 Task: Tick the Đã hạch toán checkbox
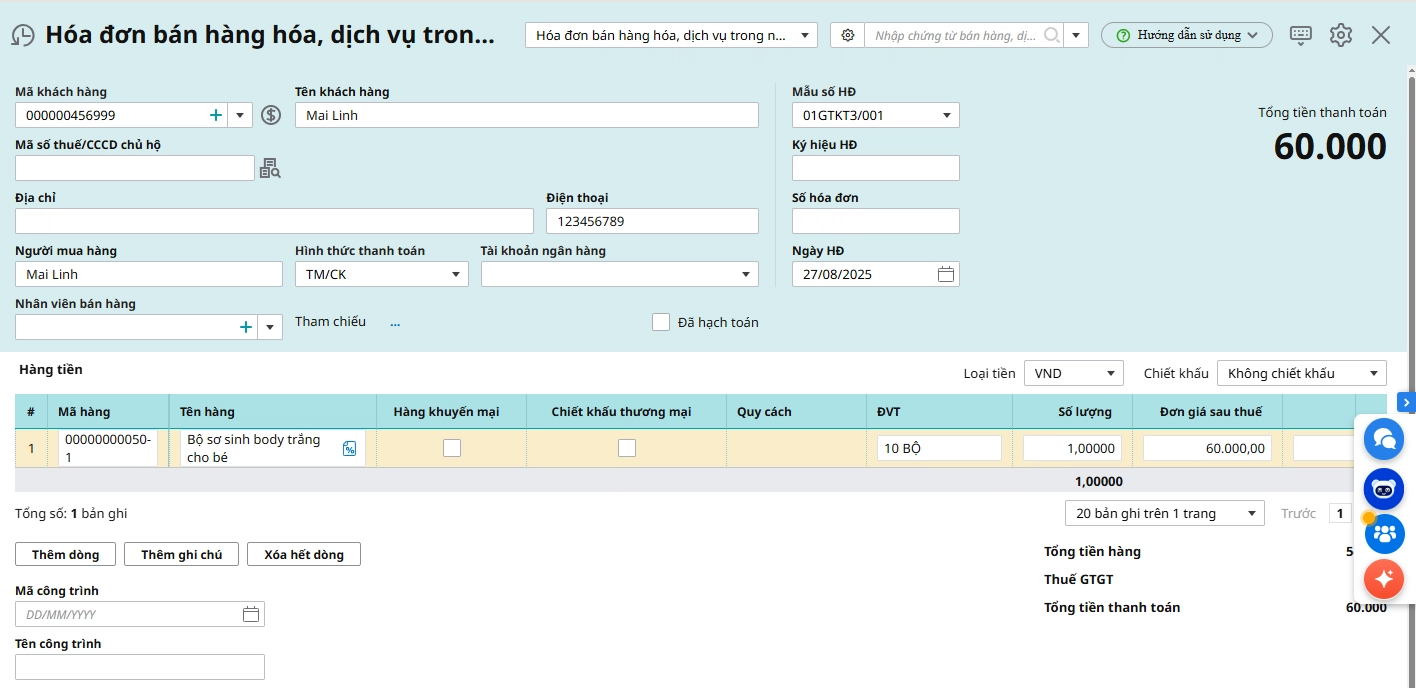pyautogui.click(x=661, y=322)
